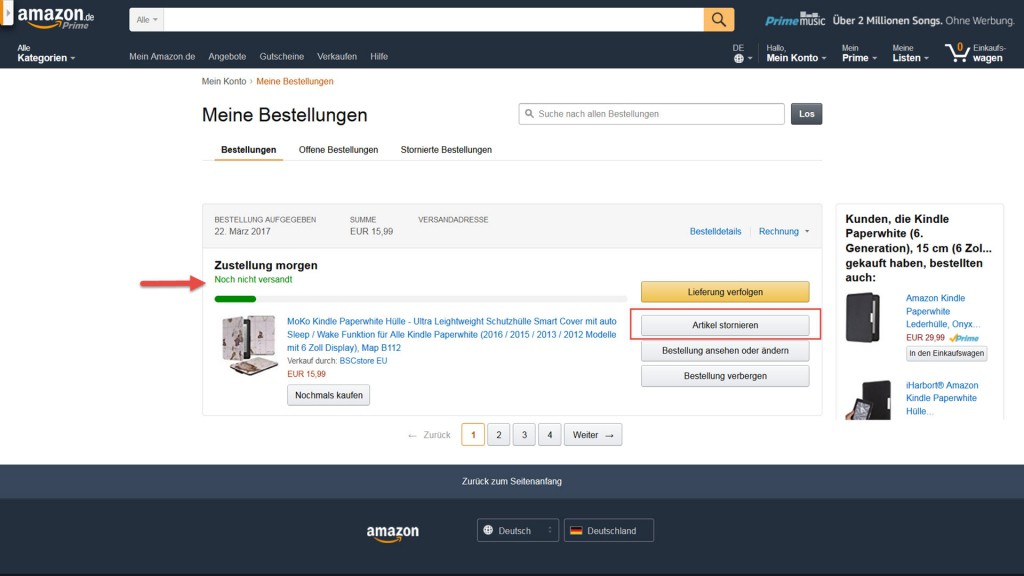Click the Prime Music logo banner
The height and width of the screenshot is (576, 1024).
pos(795,20)
